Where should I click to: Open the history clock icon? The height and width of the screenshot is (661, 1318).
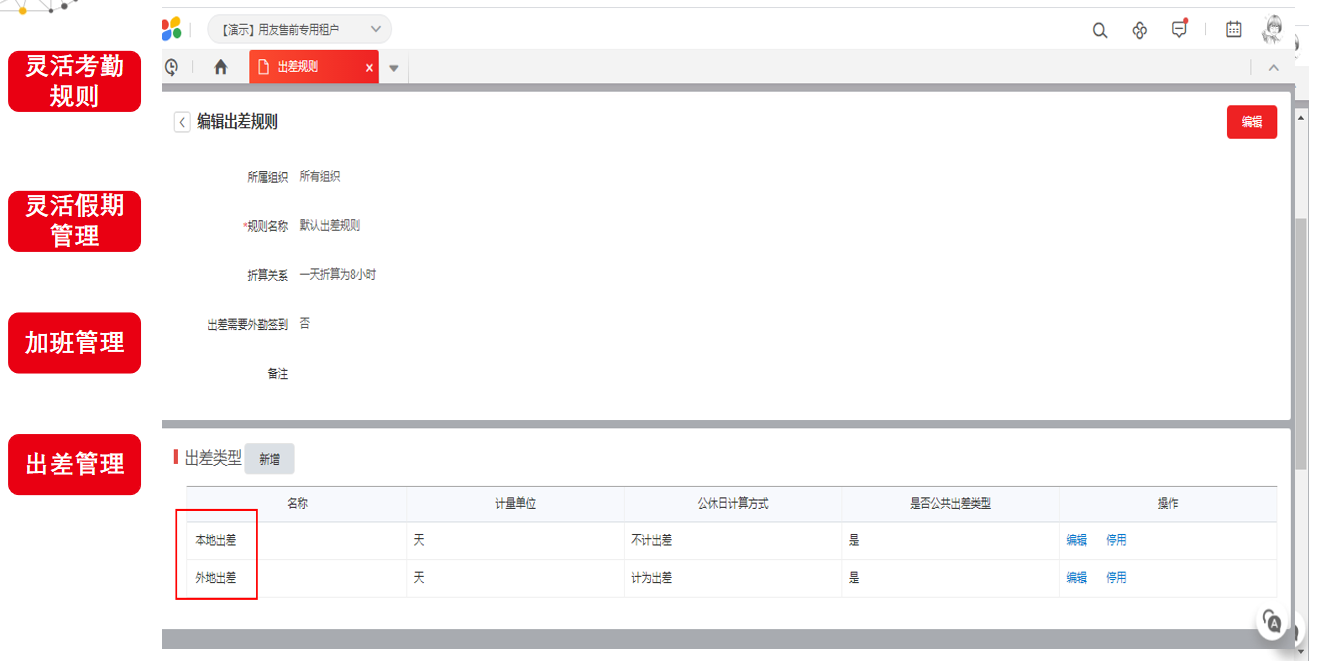(172, 67)
